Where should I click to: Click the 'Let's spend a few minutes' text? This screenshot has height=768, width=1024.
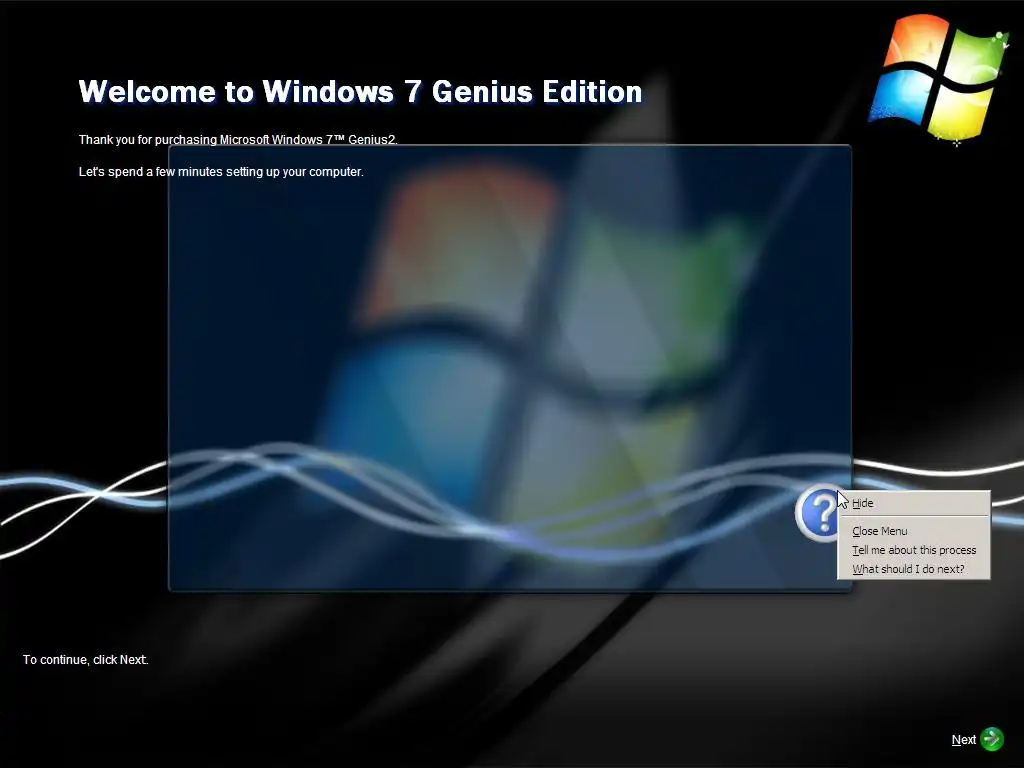(x=221, y=172)
